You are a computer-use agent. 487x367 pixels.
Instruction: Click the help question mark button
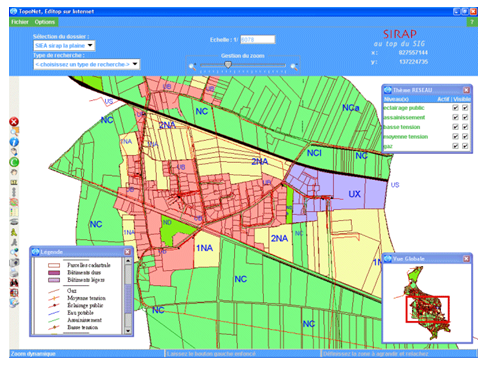coord(472,22)
